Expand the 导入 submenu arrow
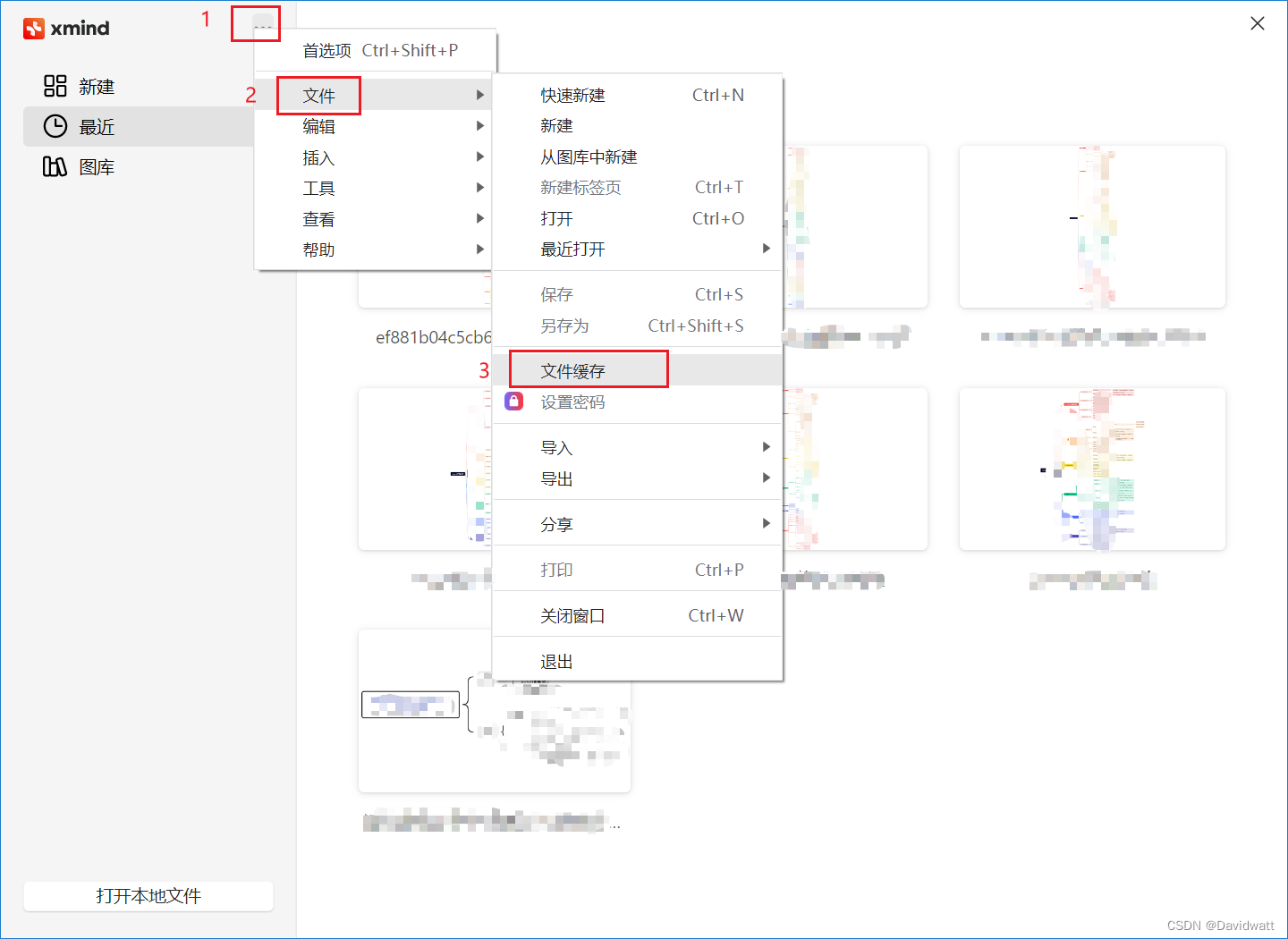 click(x=767, y=447)
